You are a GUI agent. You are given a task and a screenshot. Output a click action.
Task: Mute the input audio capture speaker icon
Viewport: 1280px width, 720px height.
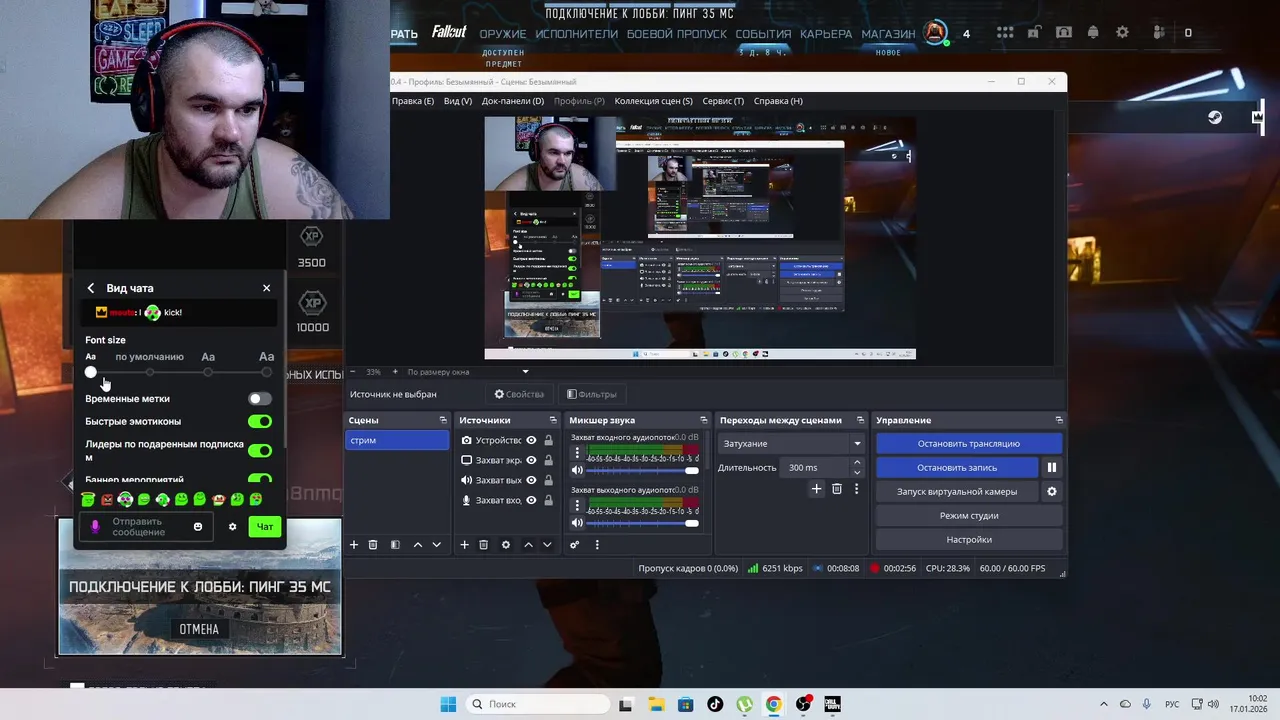point(577,470)
